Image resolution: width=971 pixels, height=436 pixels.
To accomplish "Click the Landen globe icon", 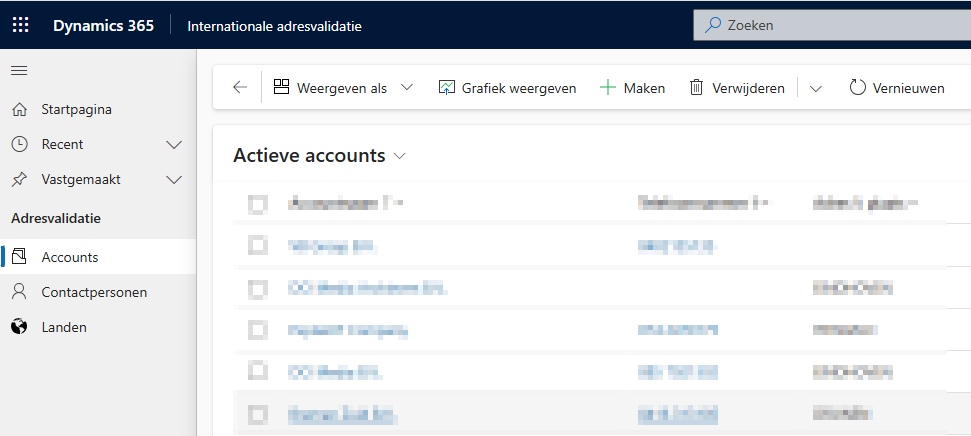I will pyautogui.click(x=19, y=327).
